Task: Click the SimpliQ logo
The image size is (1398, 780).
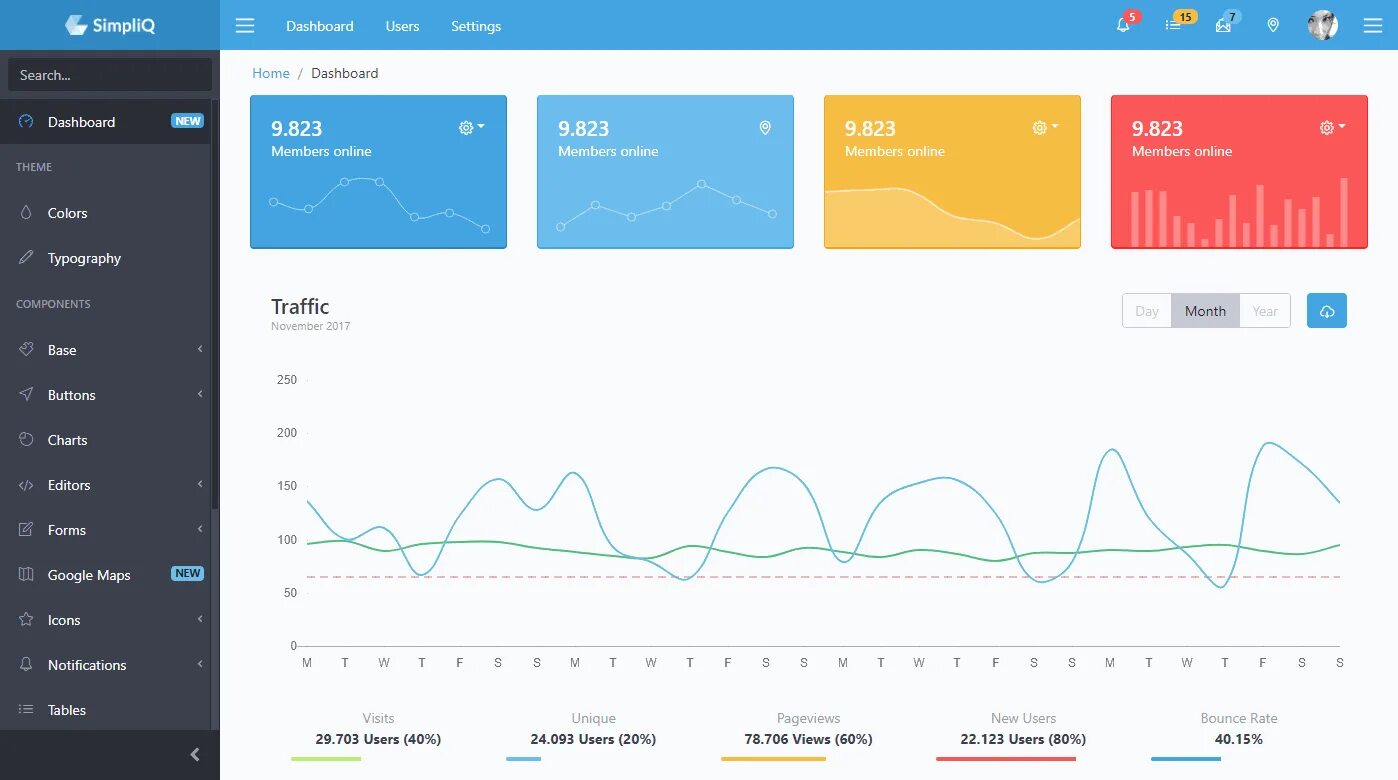Action: (x=110, y=25)
